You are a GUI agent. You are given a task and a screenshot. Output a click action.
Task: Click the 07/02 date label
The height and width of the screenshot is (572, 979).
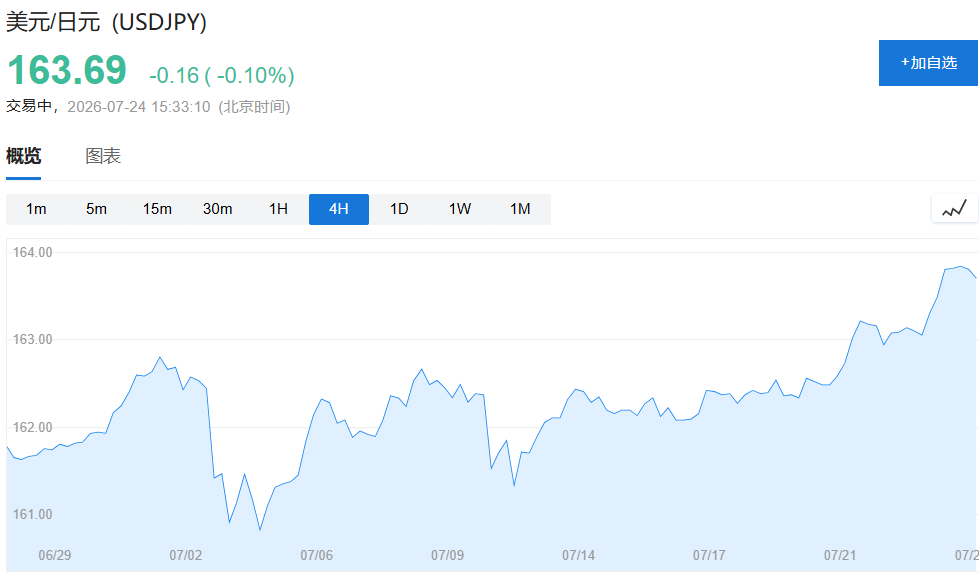pos(186,555)
